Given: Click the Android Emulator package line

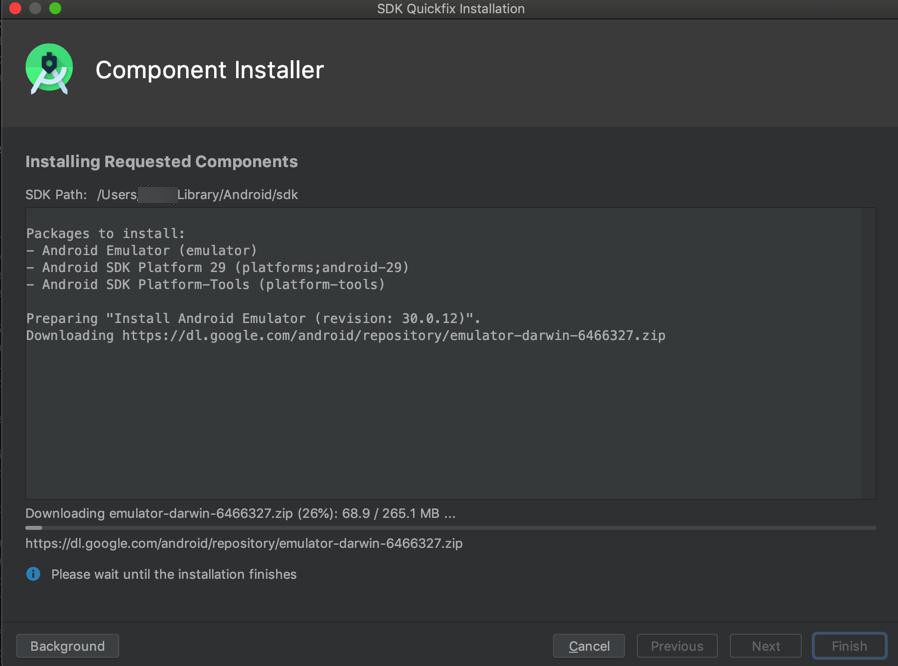Looking at the screenshot, I should point(142,250).
